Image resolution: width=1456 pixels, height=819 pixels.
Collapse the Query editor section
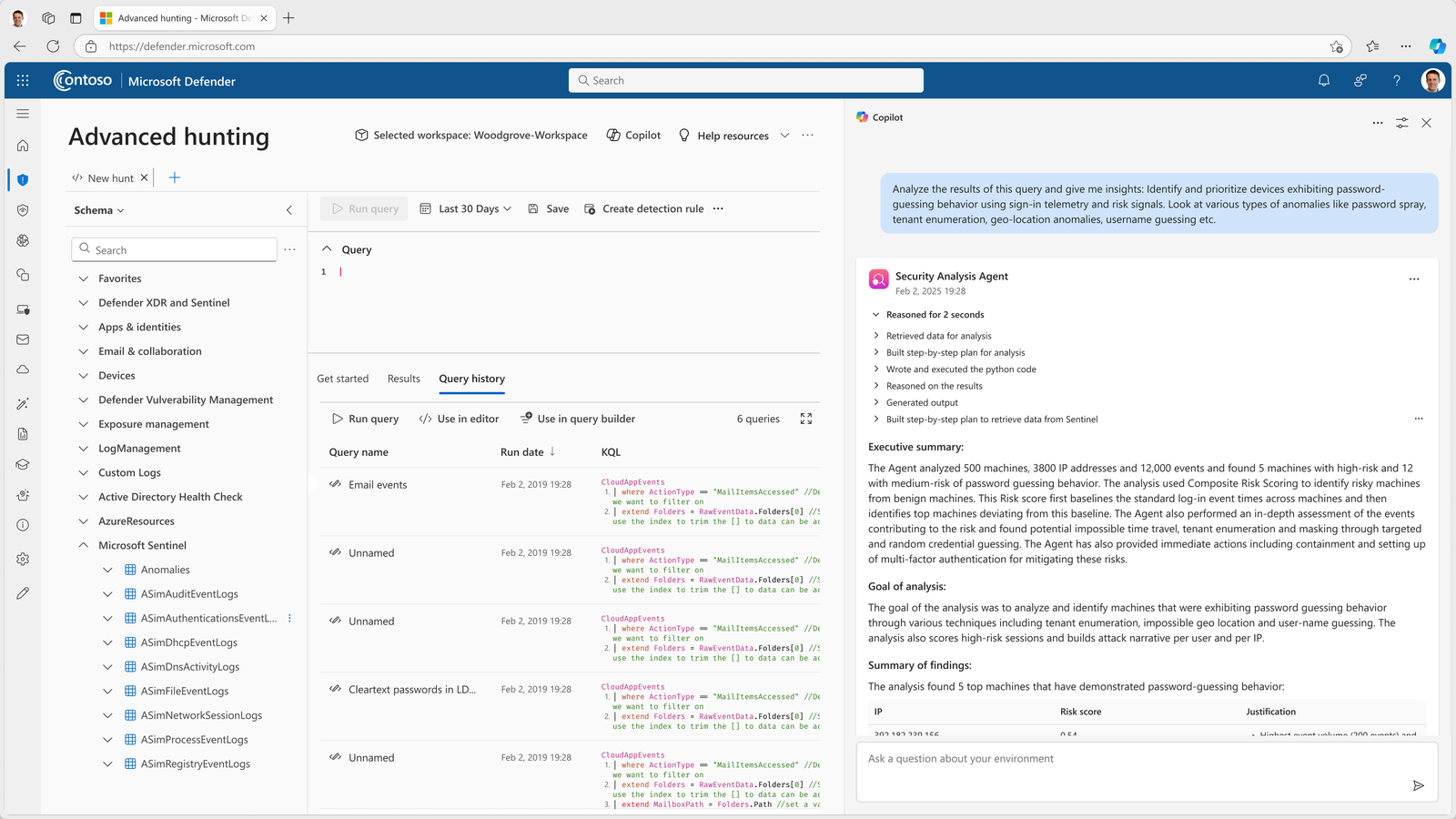(327, 249)
